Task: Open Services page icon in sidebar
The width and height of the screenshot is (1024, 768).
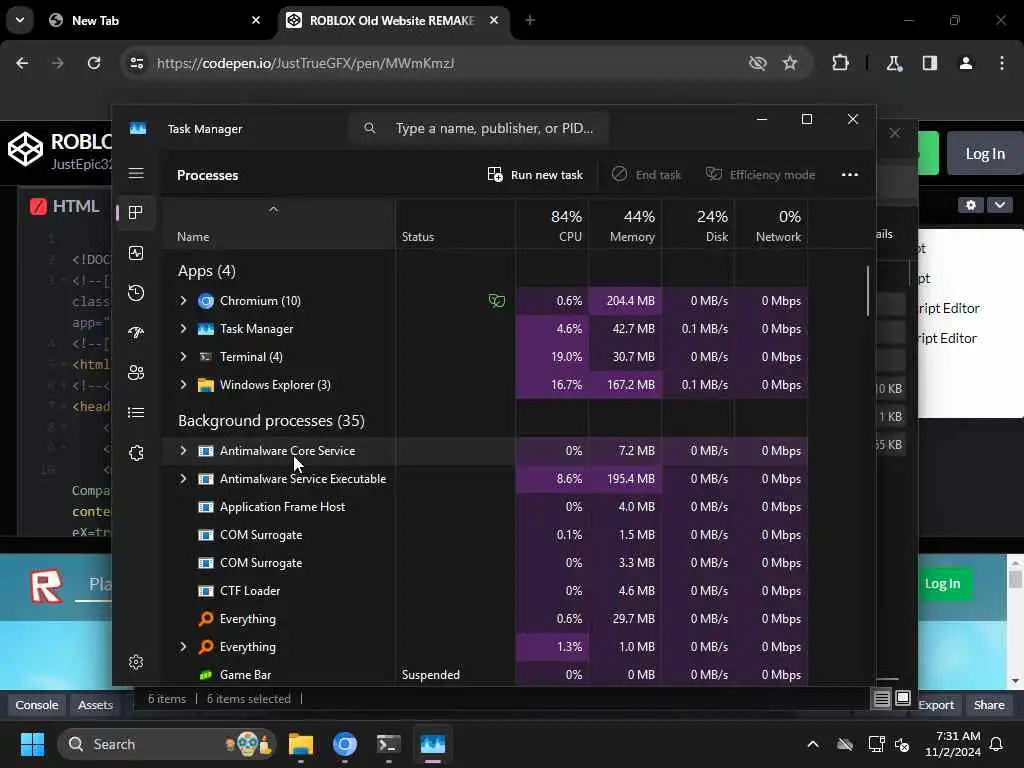Action: coord(136,453)
